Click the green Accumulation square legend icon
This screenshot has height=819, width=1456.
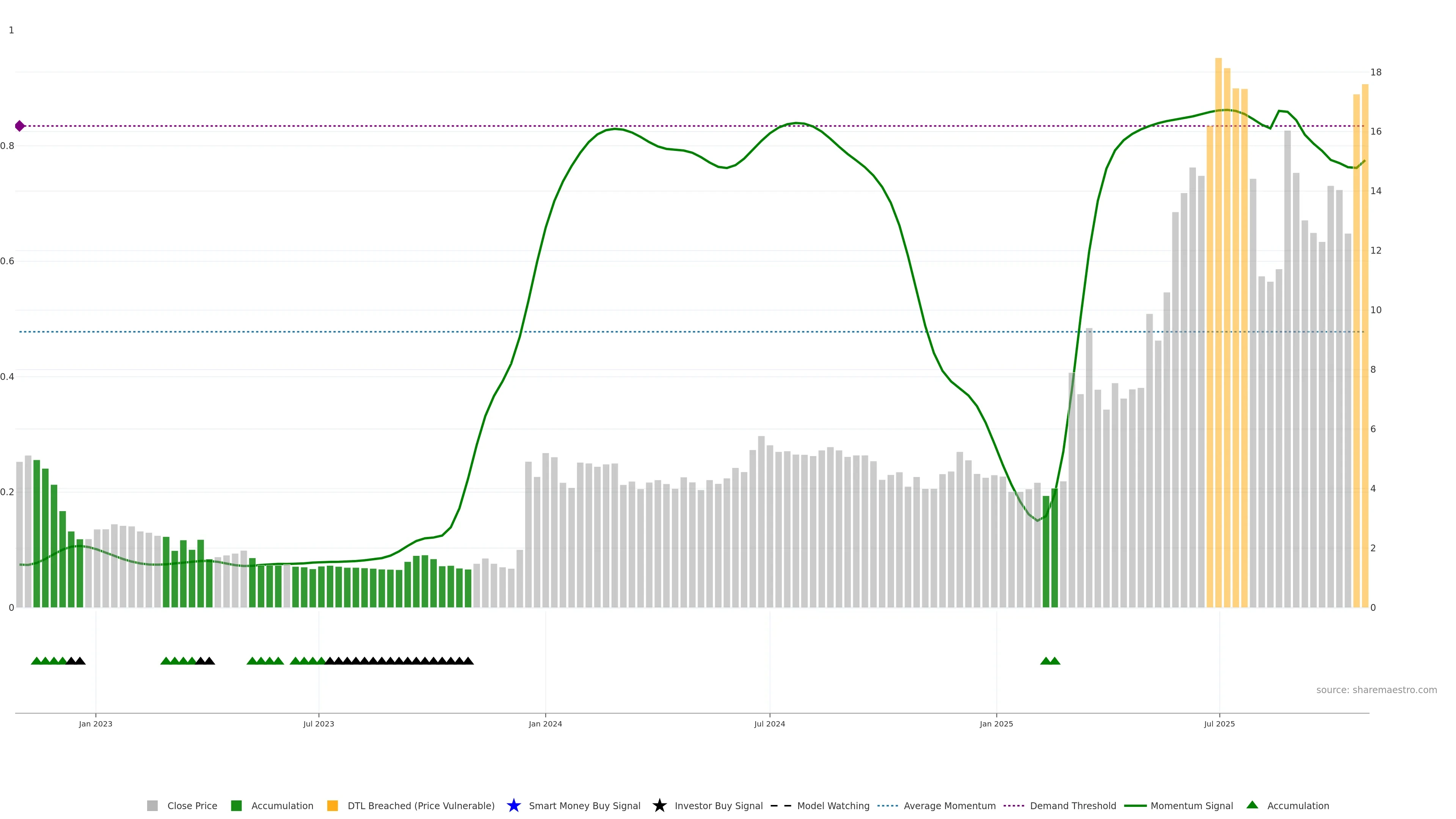[x=236, y=805]
